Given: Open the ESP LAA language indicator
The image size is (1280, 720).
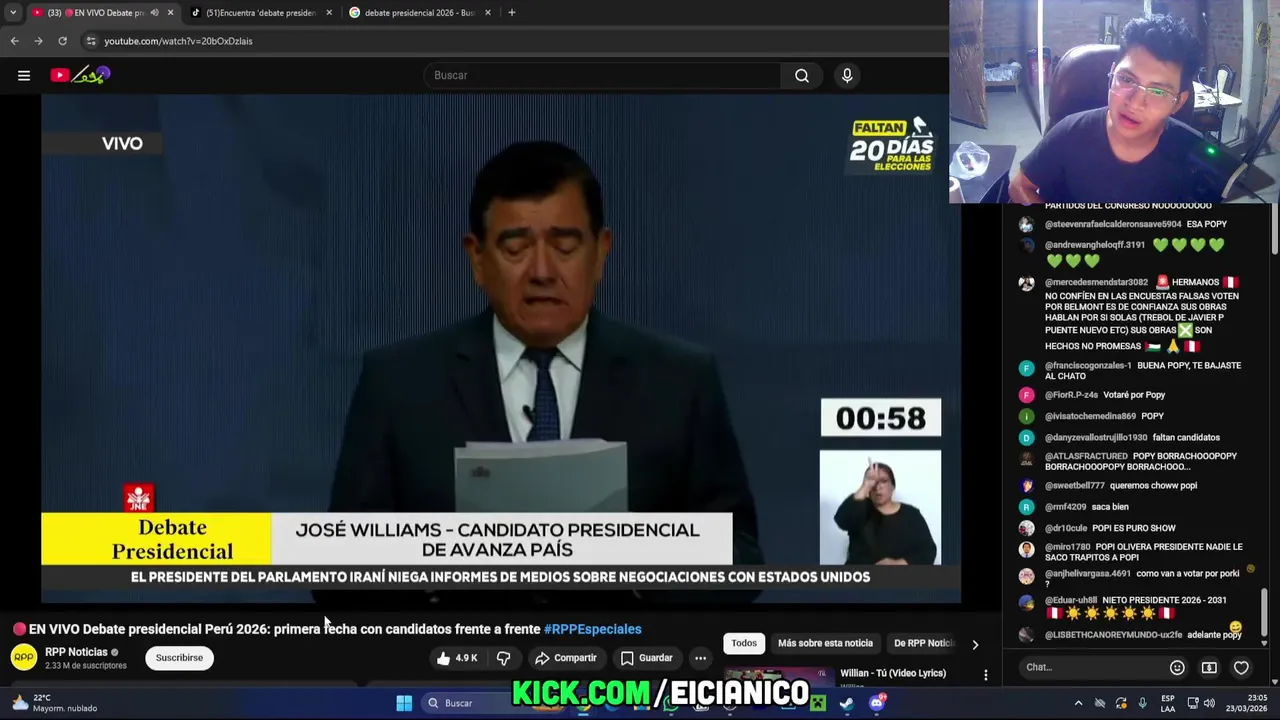Looking at the screenshot, I should [x=1169, y=703].
